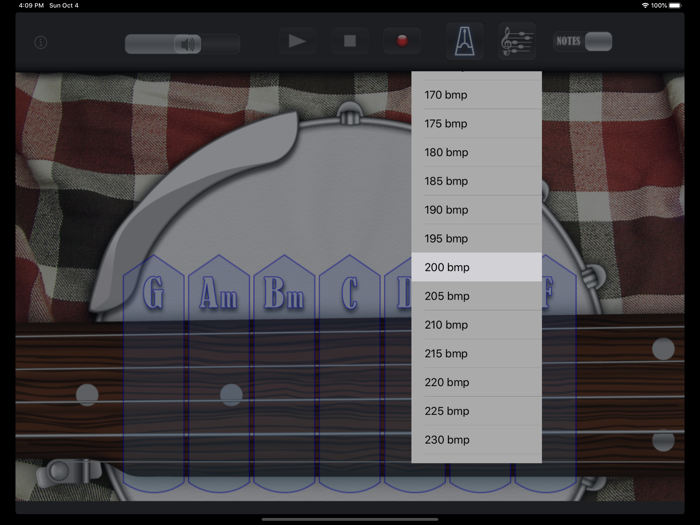Open the info button
The height and width of the screenshot is (525, 700).
coord(41,42)
